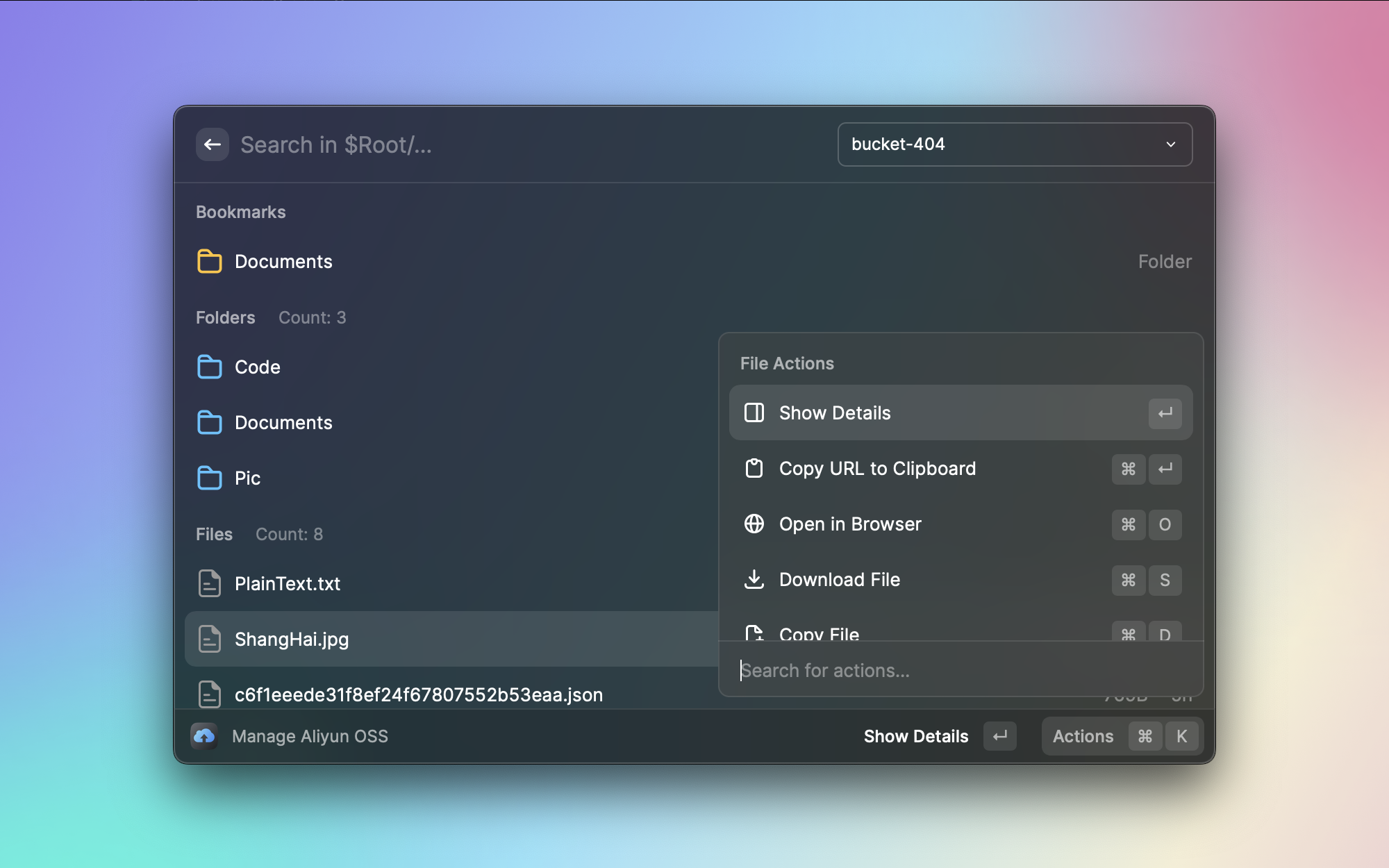Click the Pic folder icon

tap(209, 478)
